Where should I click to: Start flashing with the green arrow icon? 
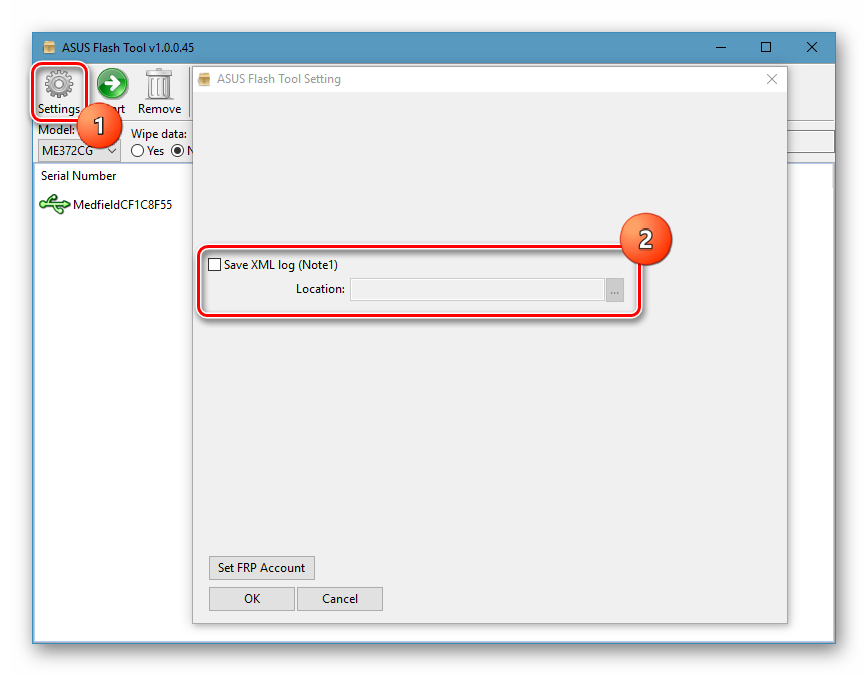pos(112,84)
